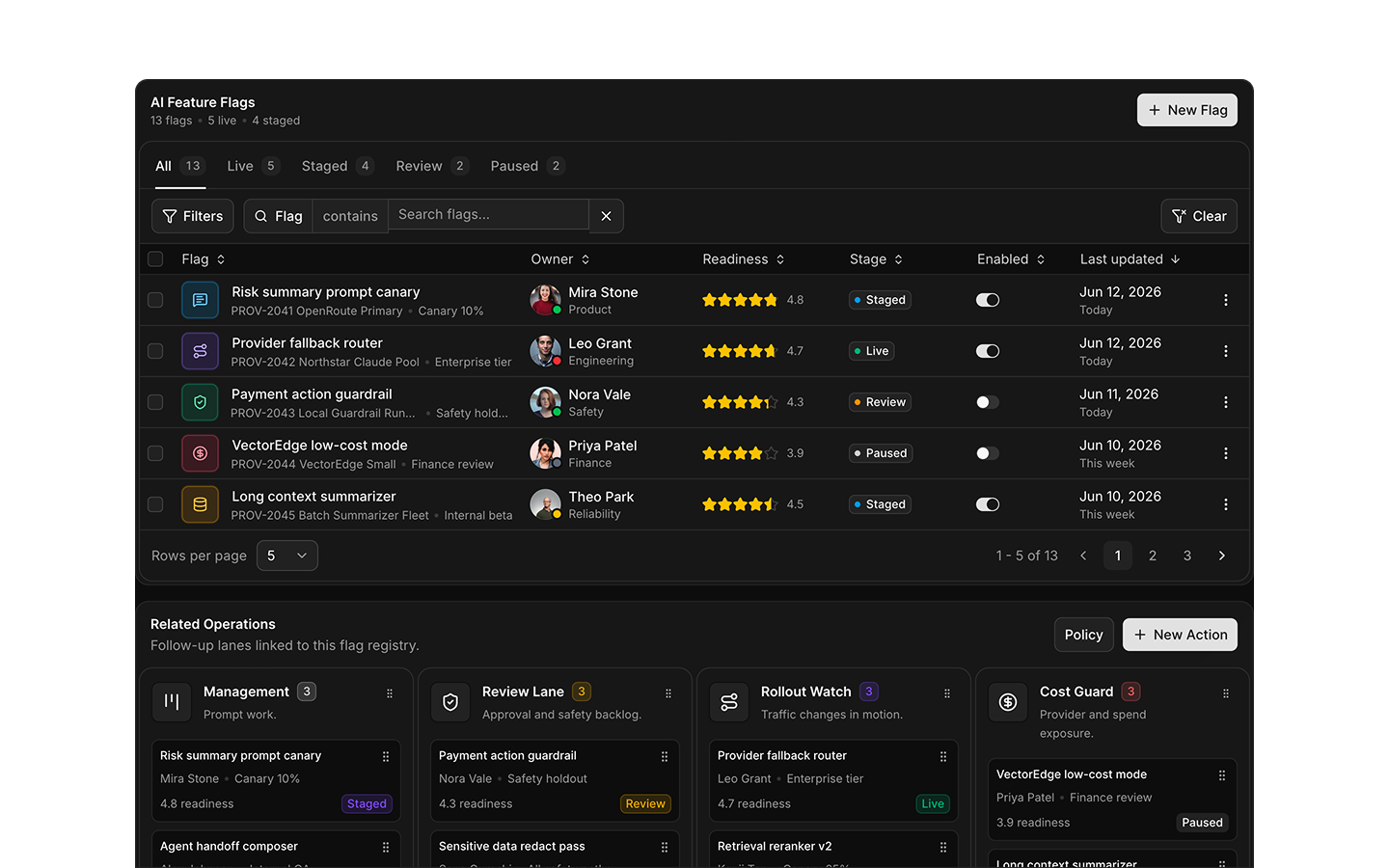Click the Risk summary prompt canary chat icon

(200, 300)
